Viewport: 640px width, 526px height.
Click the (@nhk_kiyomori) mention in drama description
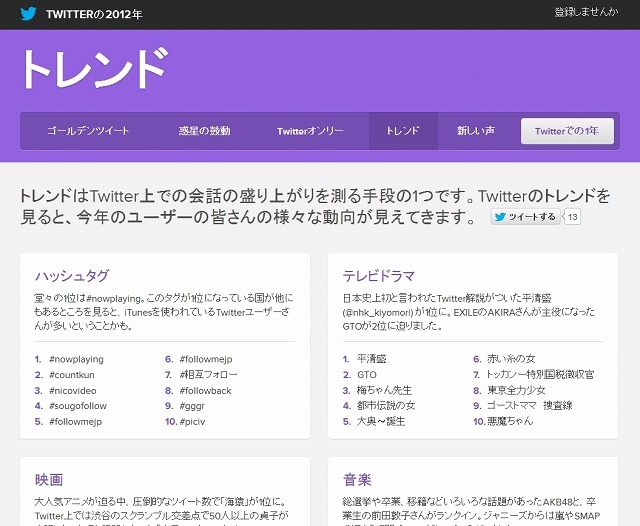378,313
